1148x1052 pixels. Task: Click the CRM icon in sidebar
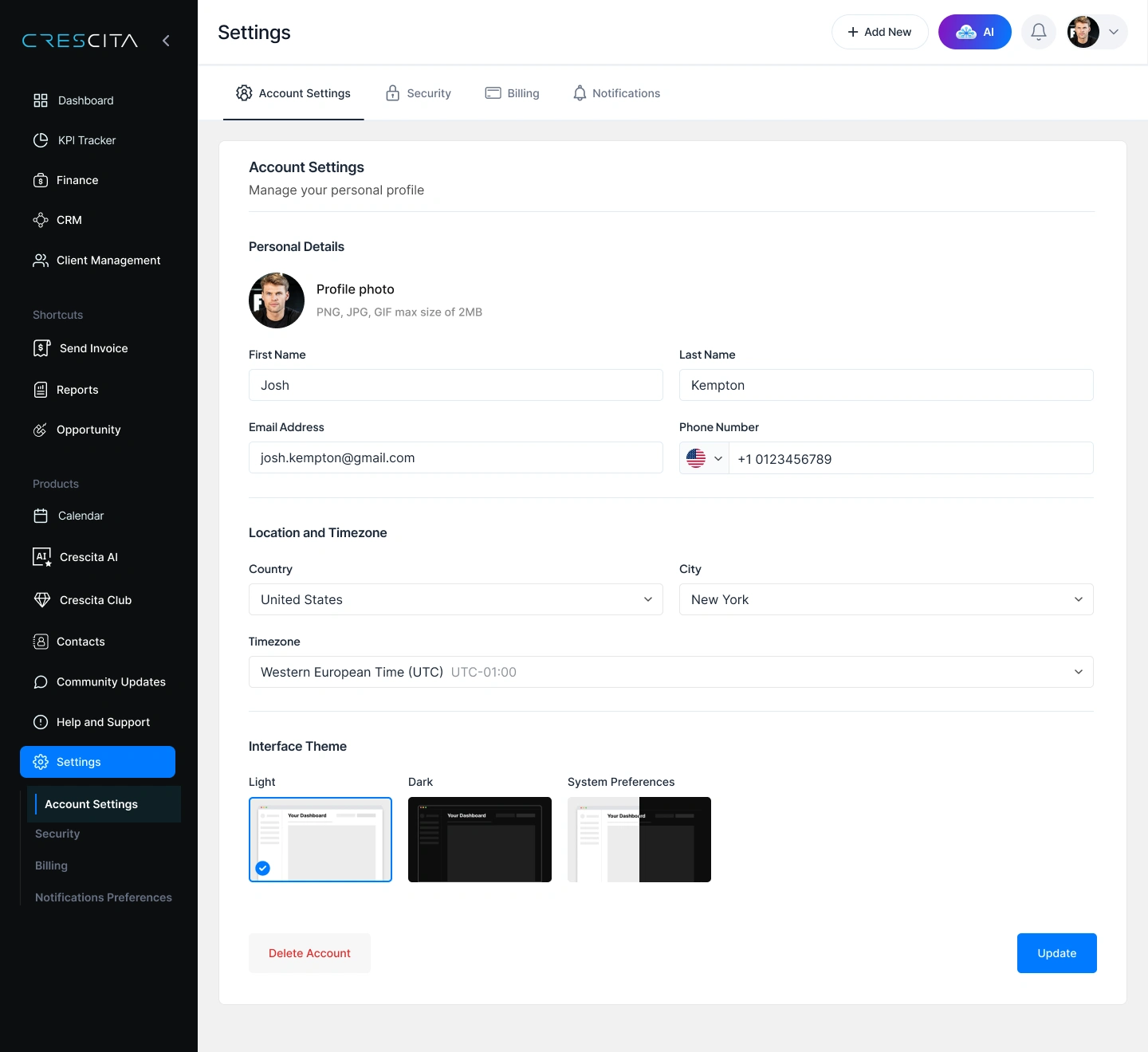coord(41,220)
